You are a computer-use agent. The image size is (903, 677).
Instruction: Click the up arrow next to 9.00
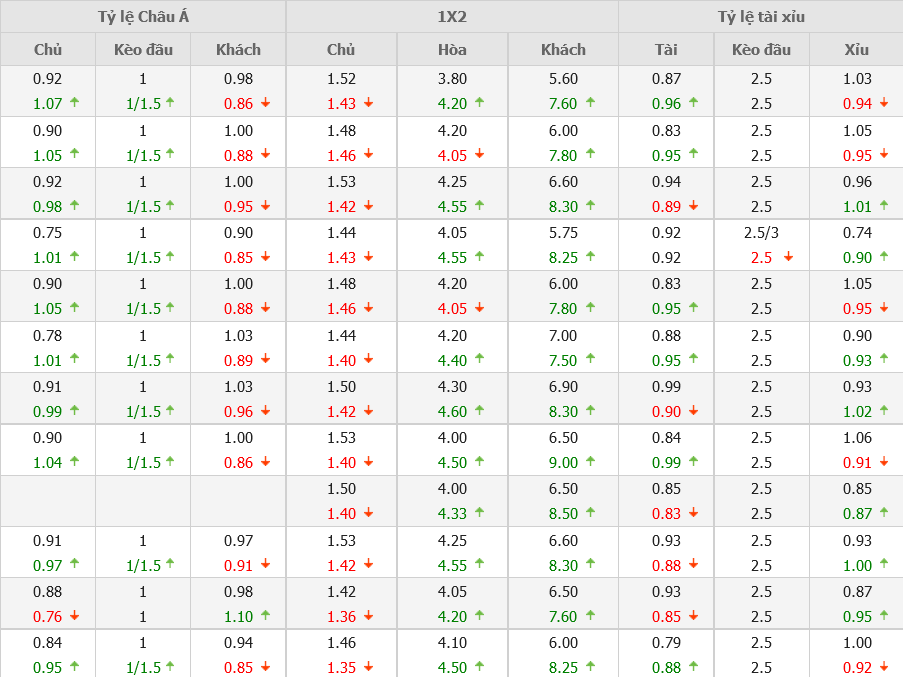pos(590,462)
